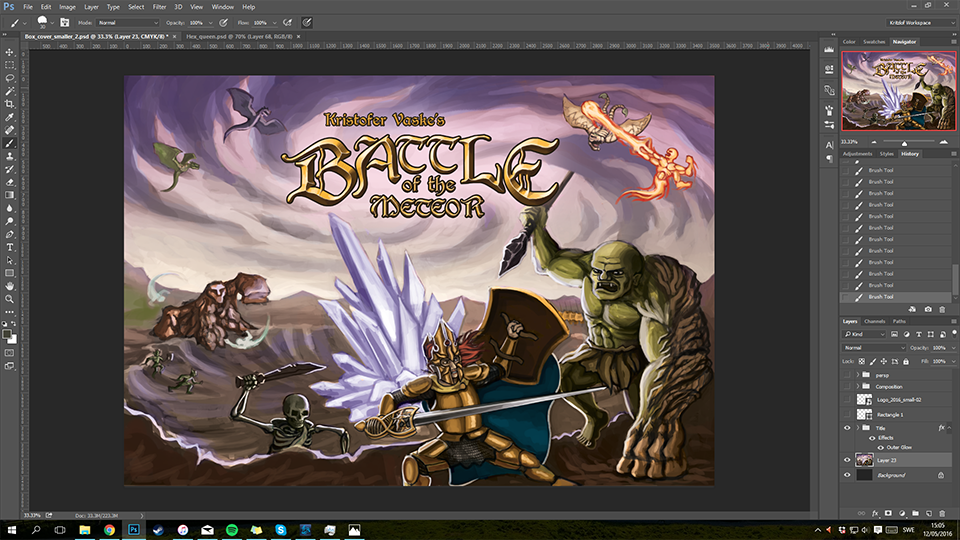This screenshot has width=960, height=540.
Task: Select the Brush tool in toolbox
Action: (x=9, y=143)
